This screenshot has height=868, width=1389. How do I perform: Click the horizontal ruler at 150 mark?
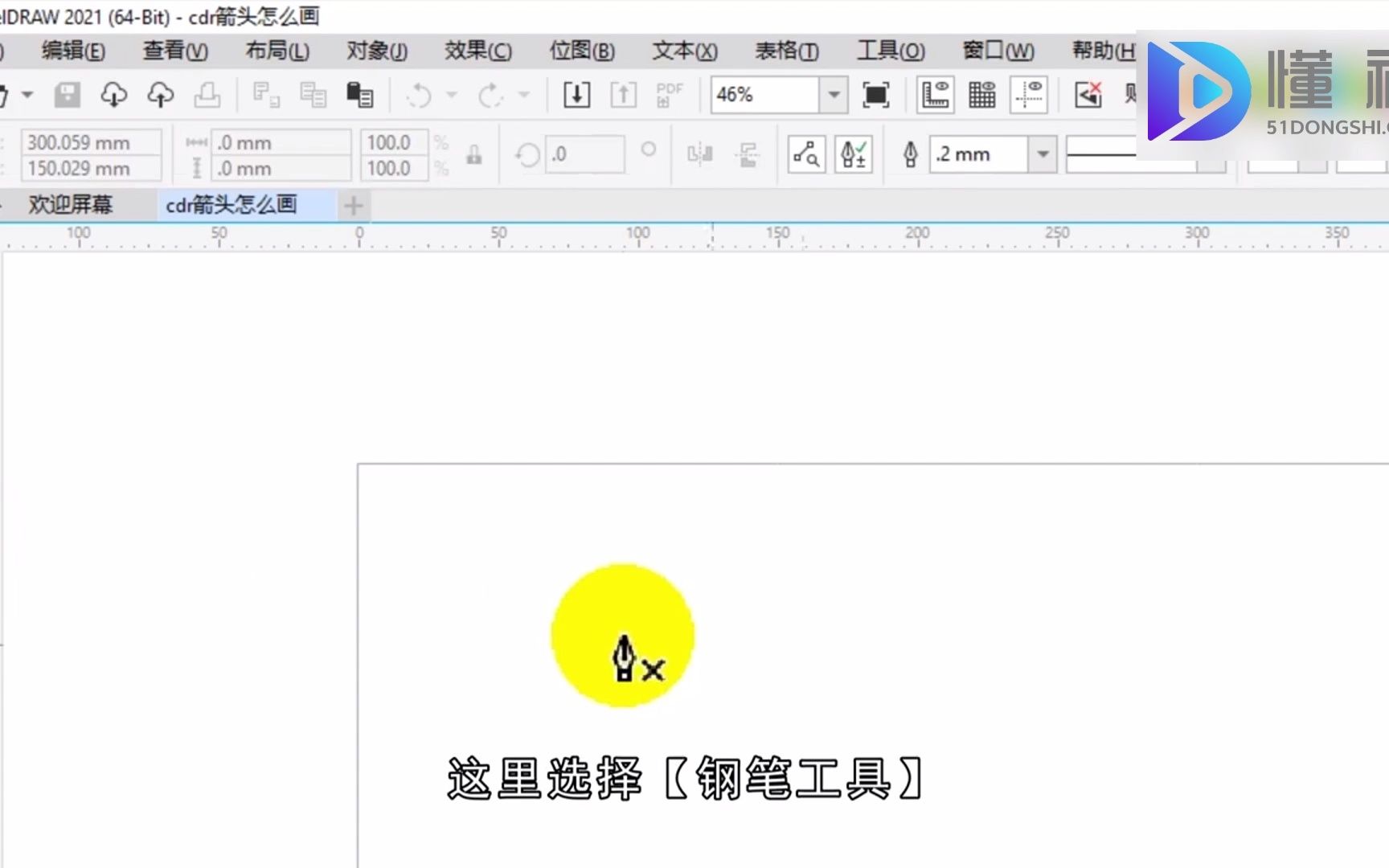pos(777,234)
